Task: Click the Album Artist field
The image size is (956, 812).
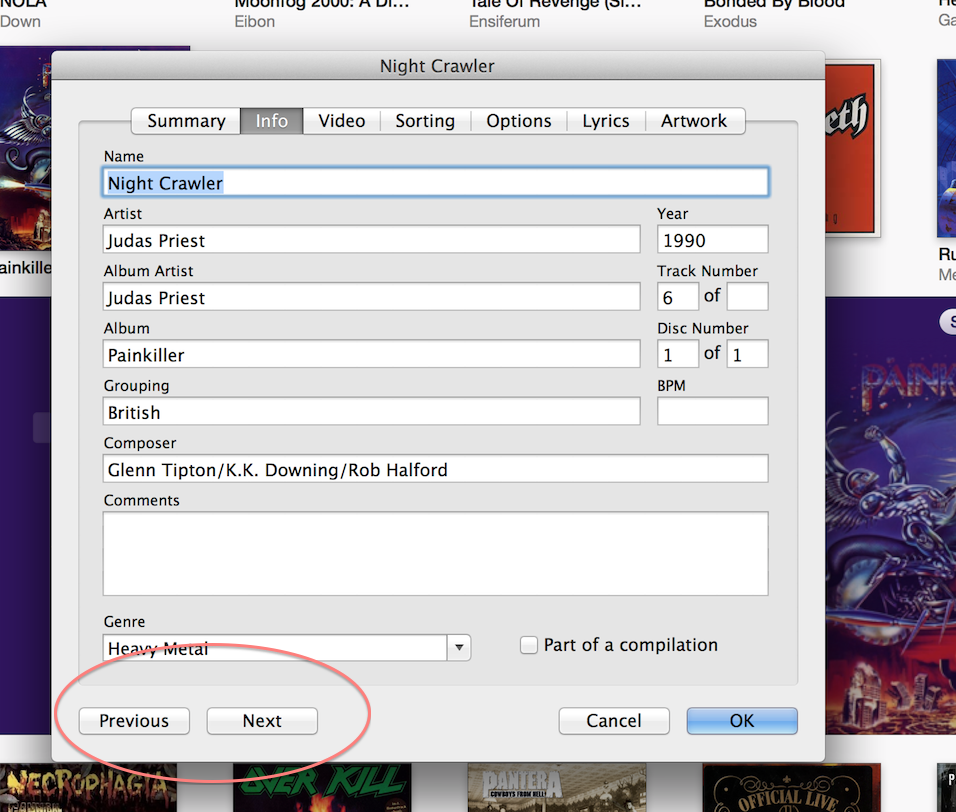Action: coord(371,297)
